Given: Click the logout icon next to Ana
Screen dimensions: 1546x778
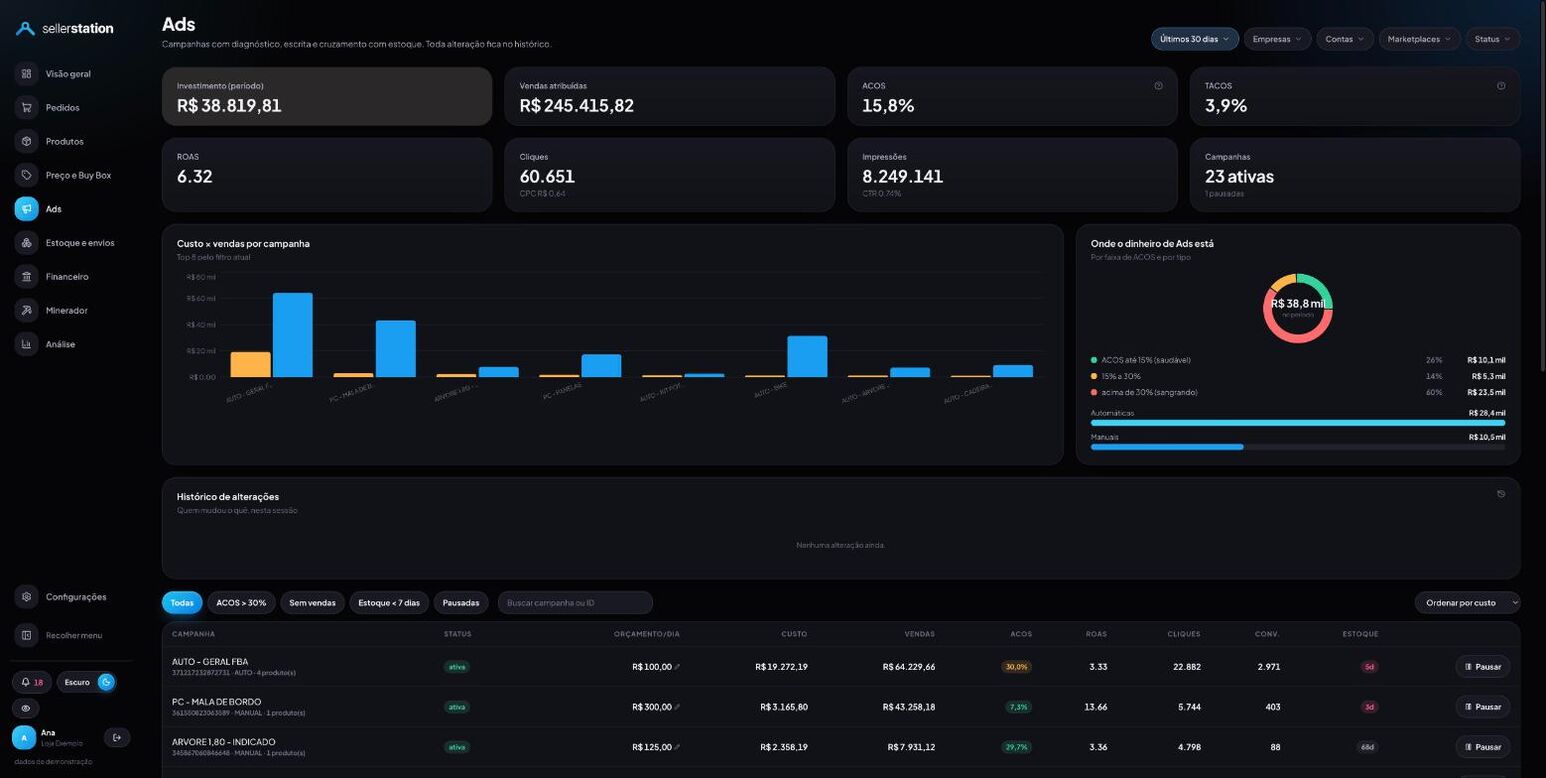Looking at the screenshot, I should [117, 738].
